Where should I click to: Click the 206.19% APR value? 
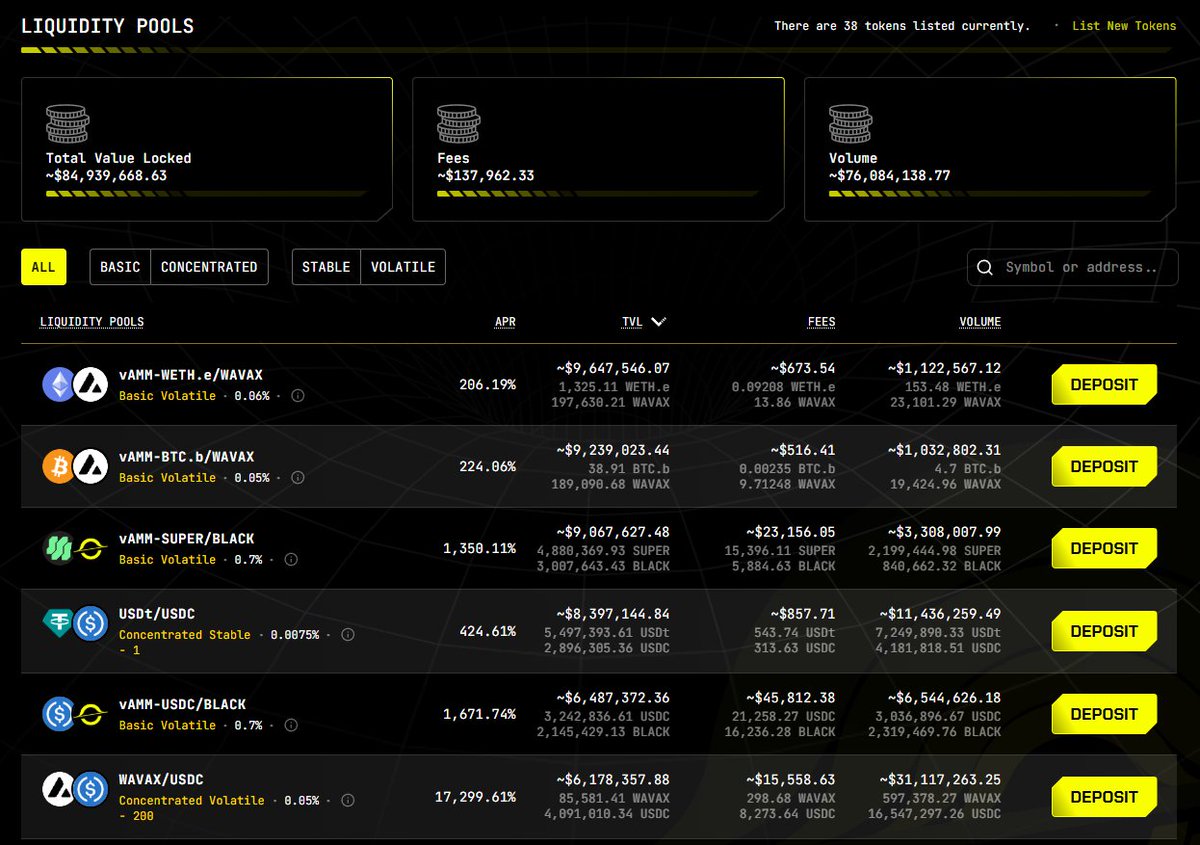coord(488,384)
